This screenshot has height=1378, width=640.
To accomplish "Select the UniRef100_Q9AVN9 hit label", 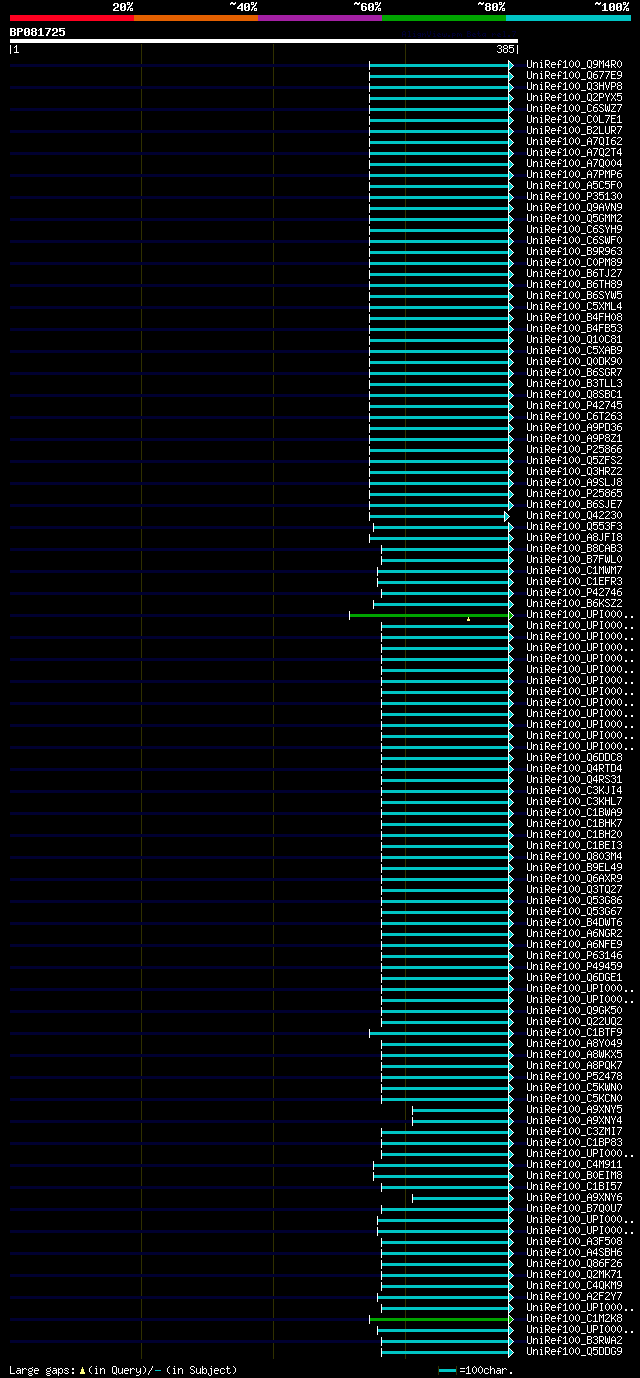I will coord(574,207).
